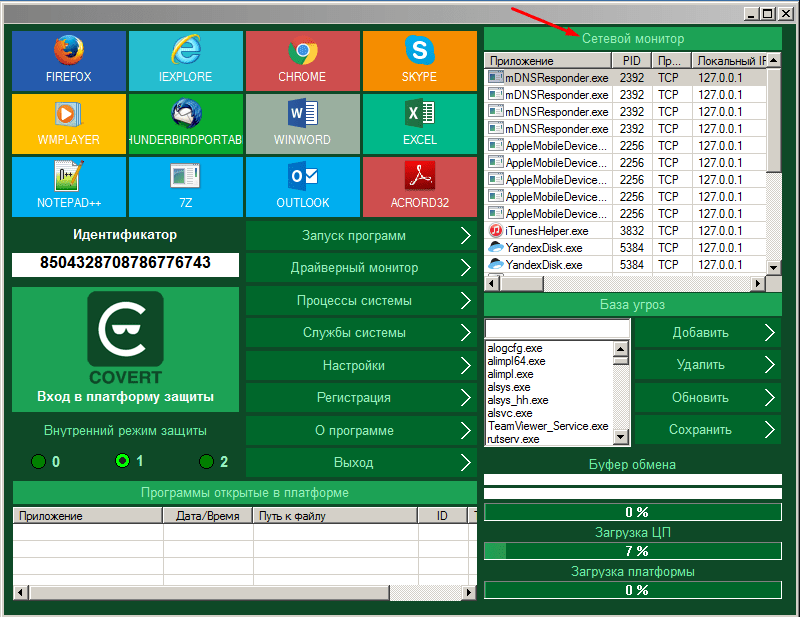The width and height of the screenshot is (800, 617).
Task: Select the О программе menu item
Action: (360, 430)
